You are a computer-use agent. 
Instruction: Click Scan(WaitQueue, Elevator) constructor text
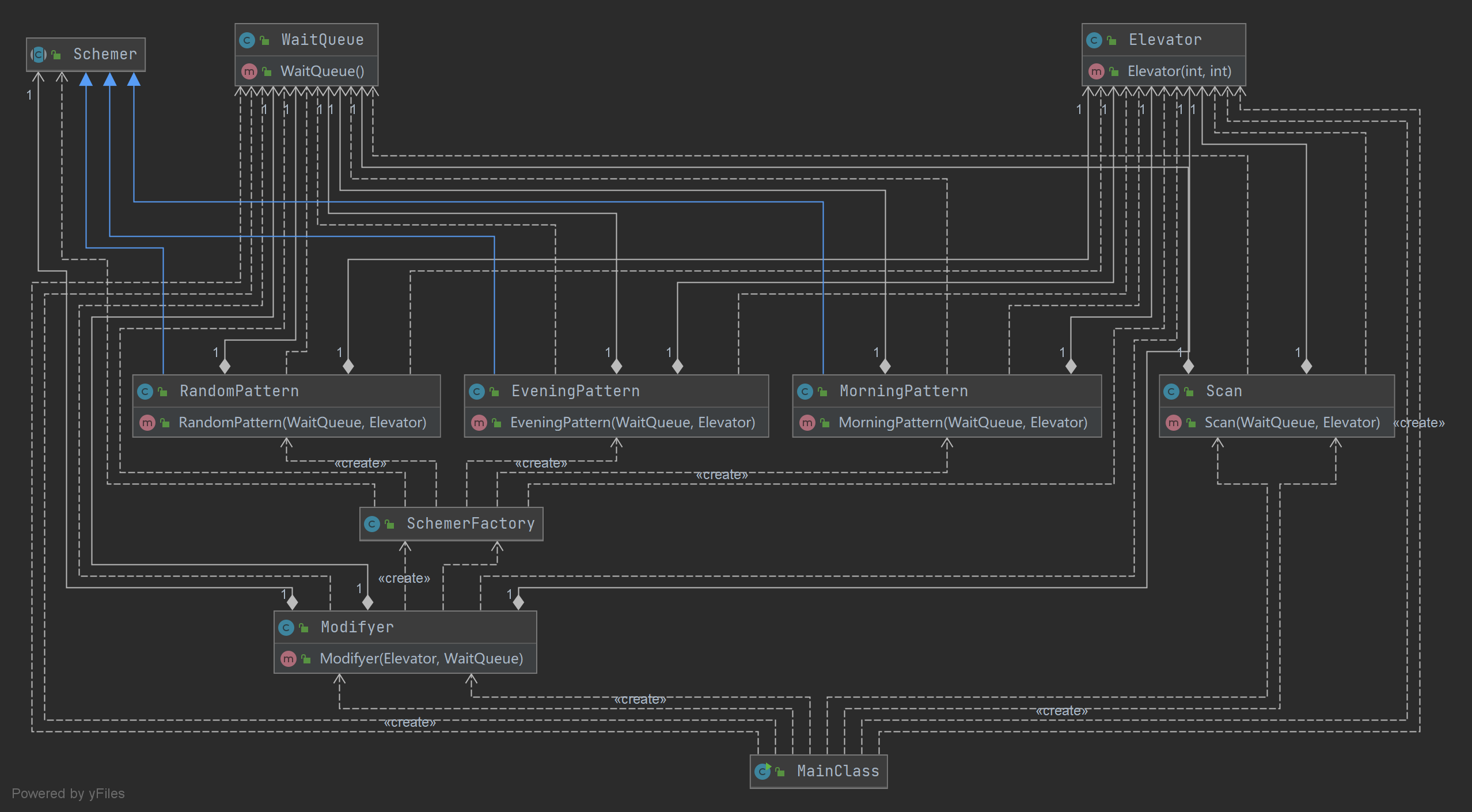tap(1292, 422)
